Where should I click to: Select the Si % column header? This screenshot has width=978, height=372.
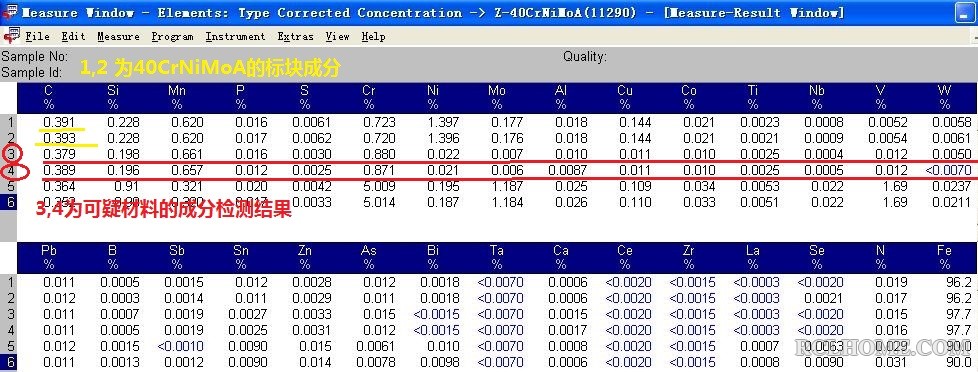(x=112, y=97)
